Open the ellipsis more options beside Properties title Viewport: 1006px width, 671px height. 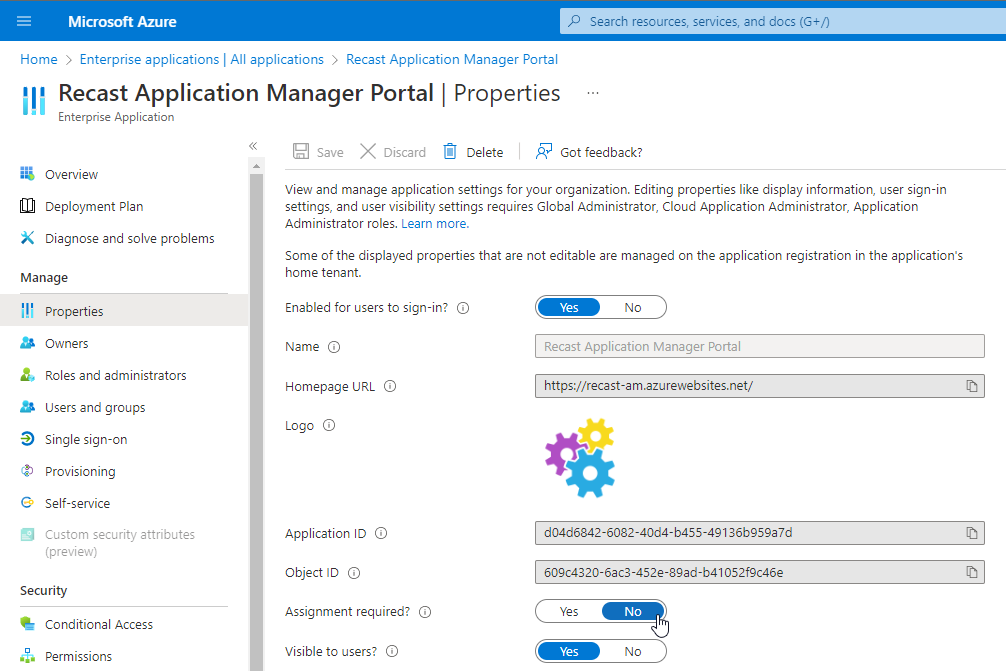tap(593, 93)
